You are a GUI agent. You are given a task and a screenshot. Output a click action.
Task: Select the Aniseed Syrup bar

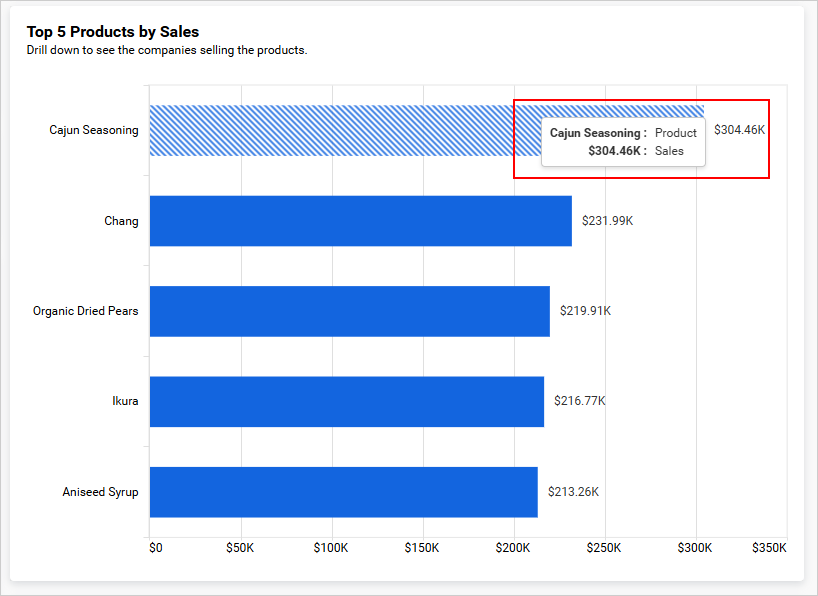pyautogui.click(x=343, y=492)
